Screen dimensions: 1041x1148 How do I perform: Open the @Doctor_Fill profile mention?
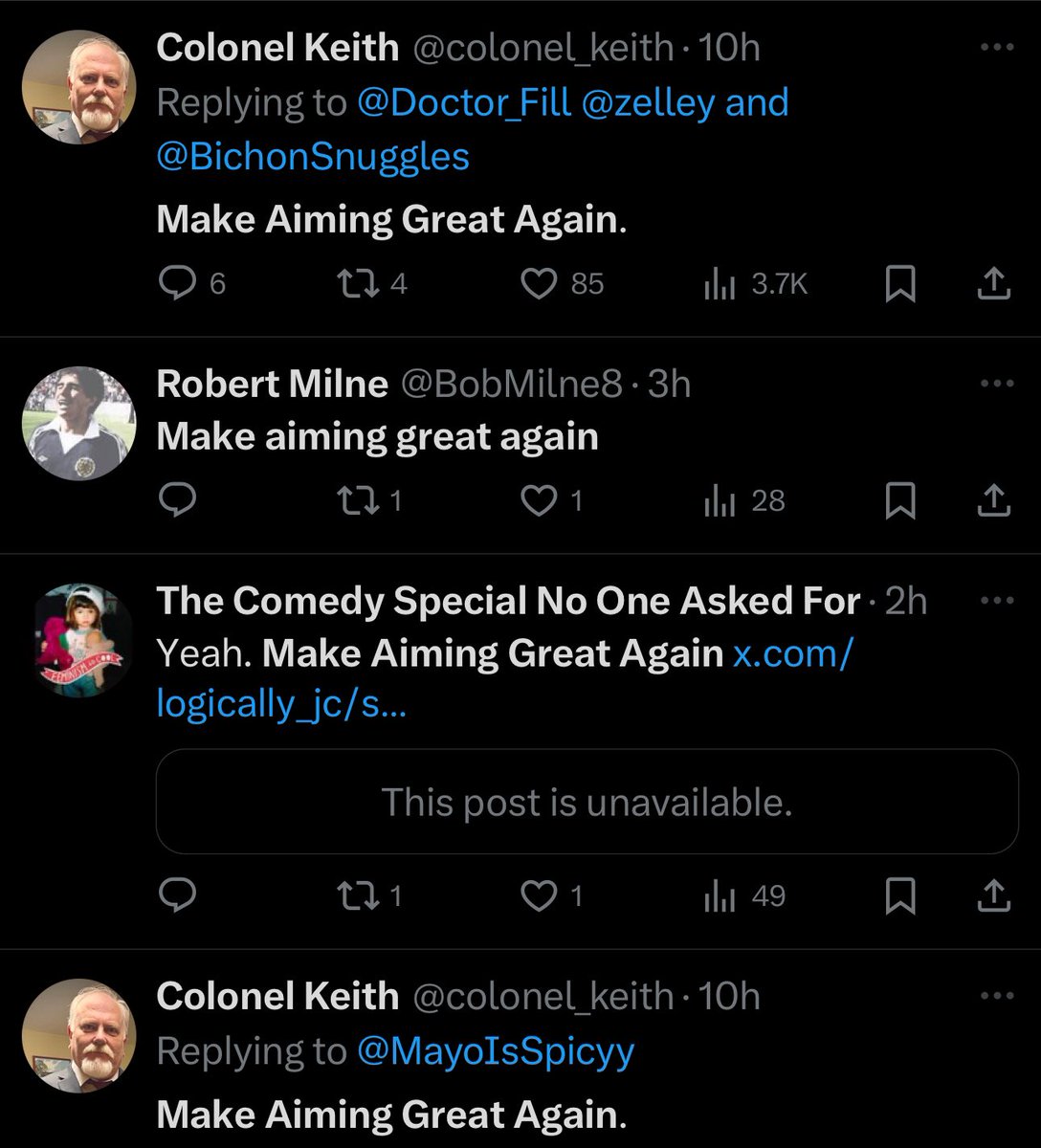click(464, 102)
